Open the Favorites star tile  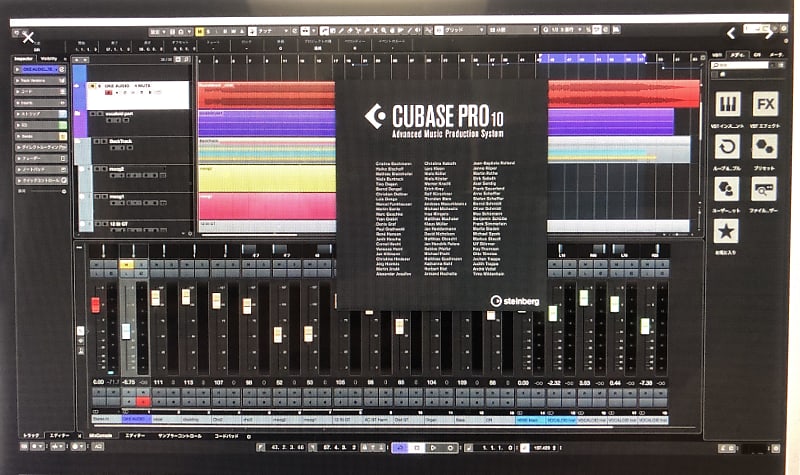(727, 232)
